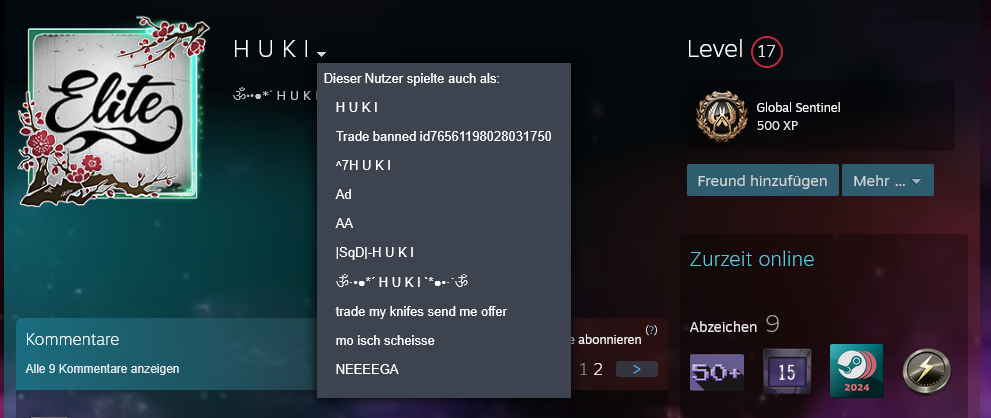This screenshot has height=418, width=991.
Task: Open the Alle 9 Kommentare anzeigen link
Action: [x=102, y=369]
